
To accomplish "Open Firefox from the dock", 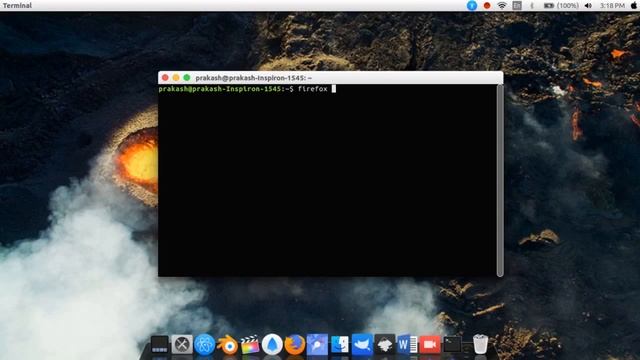I will tap(295, 345).
